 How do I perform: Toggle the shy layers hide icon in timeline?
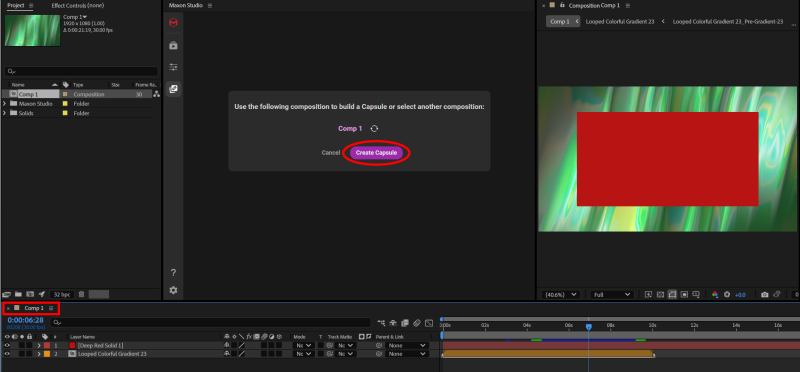[393, 323]
